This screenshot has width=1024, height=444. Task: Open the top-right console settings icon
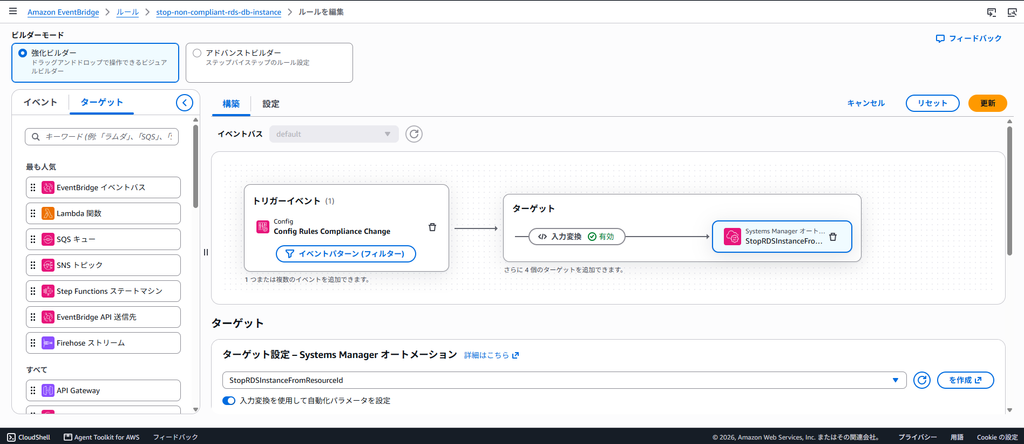coord(1012,12)
